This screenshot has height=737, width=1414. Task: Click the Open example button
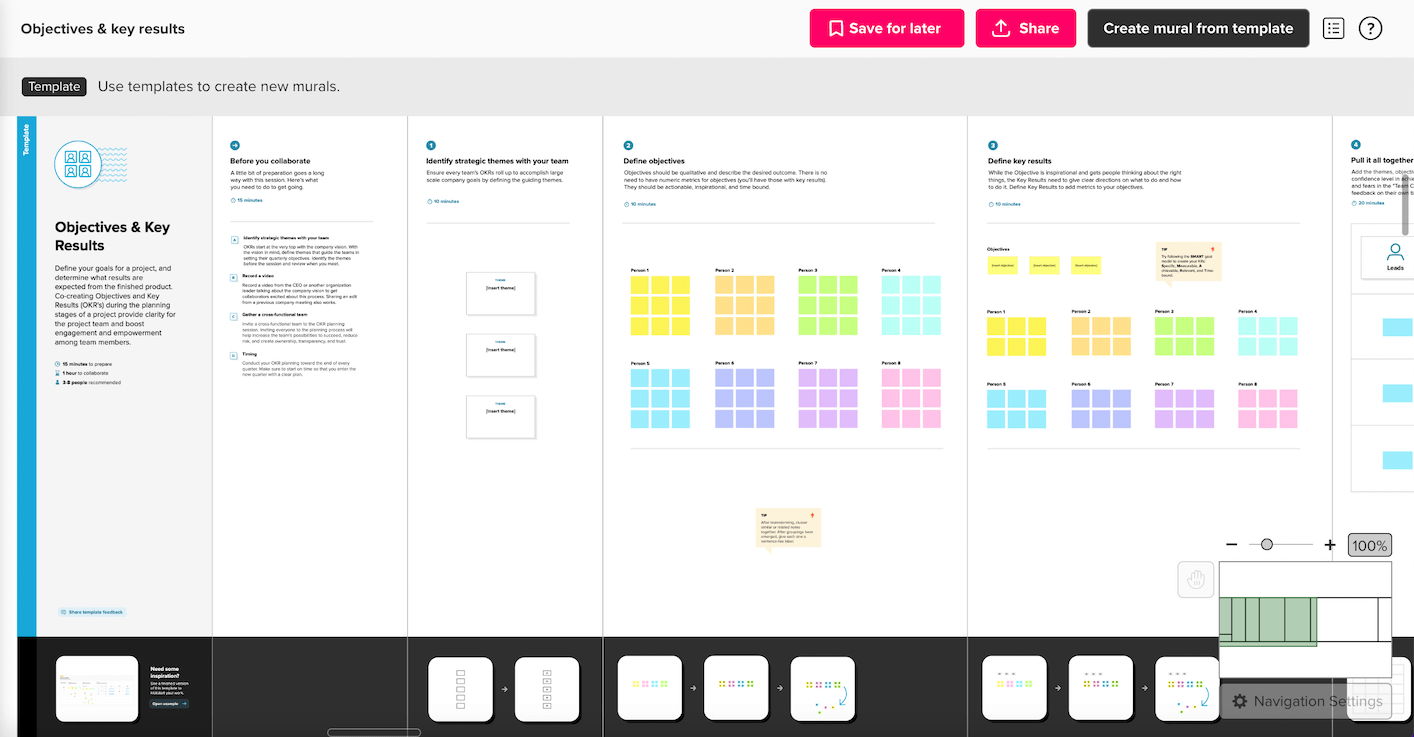(x=169, y=704)
